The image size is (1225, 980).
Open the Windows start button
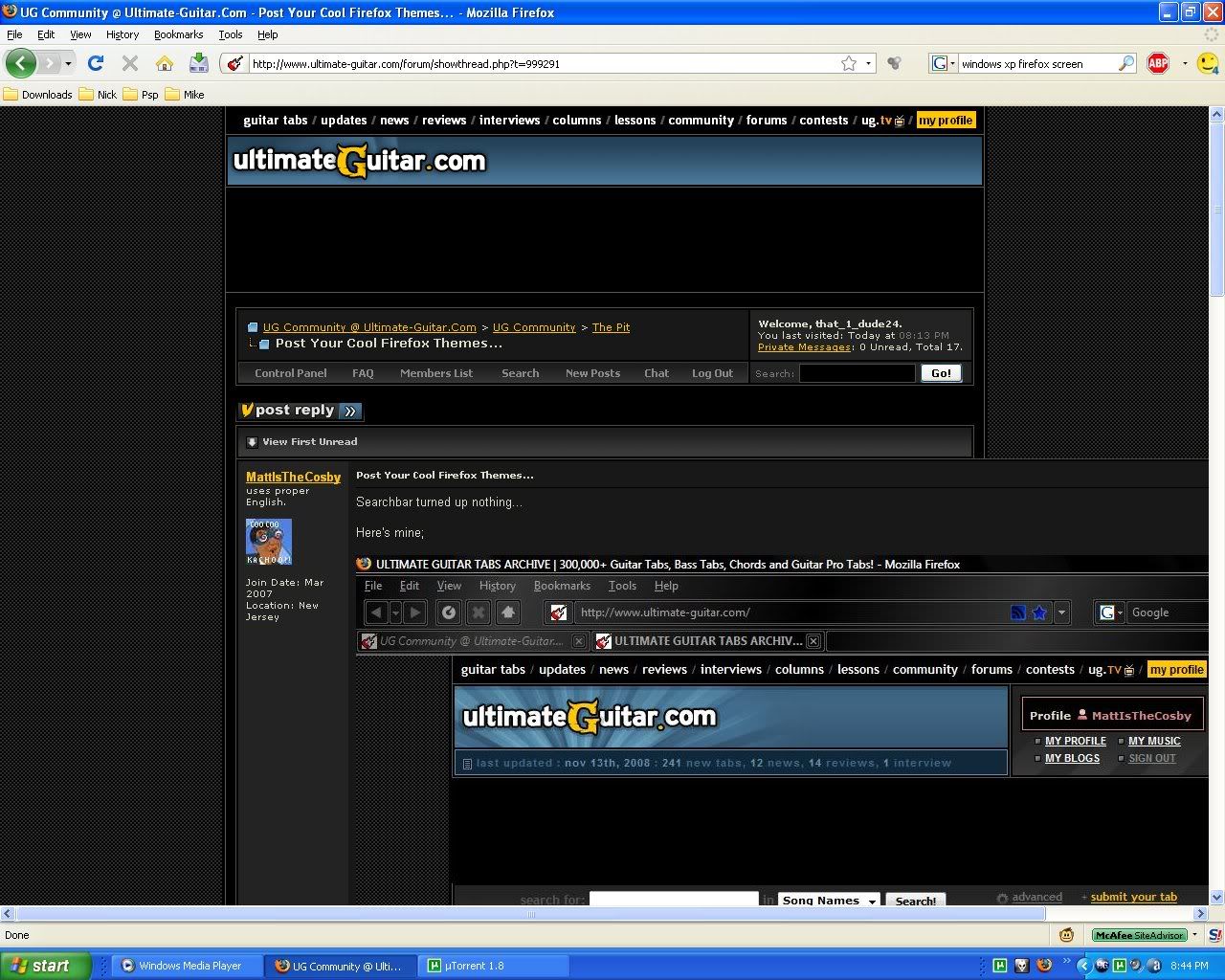pos(45,966)
